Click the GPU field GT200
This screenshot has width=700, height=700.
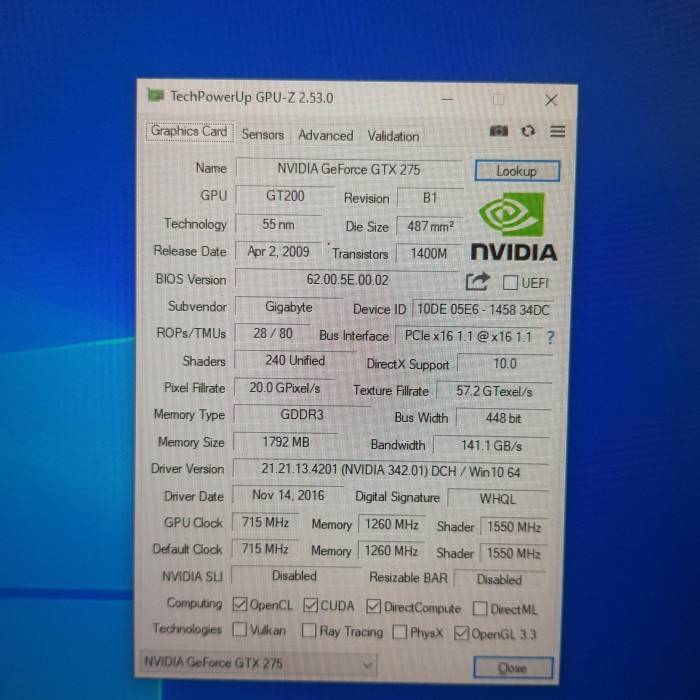(x=285, y=196)
